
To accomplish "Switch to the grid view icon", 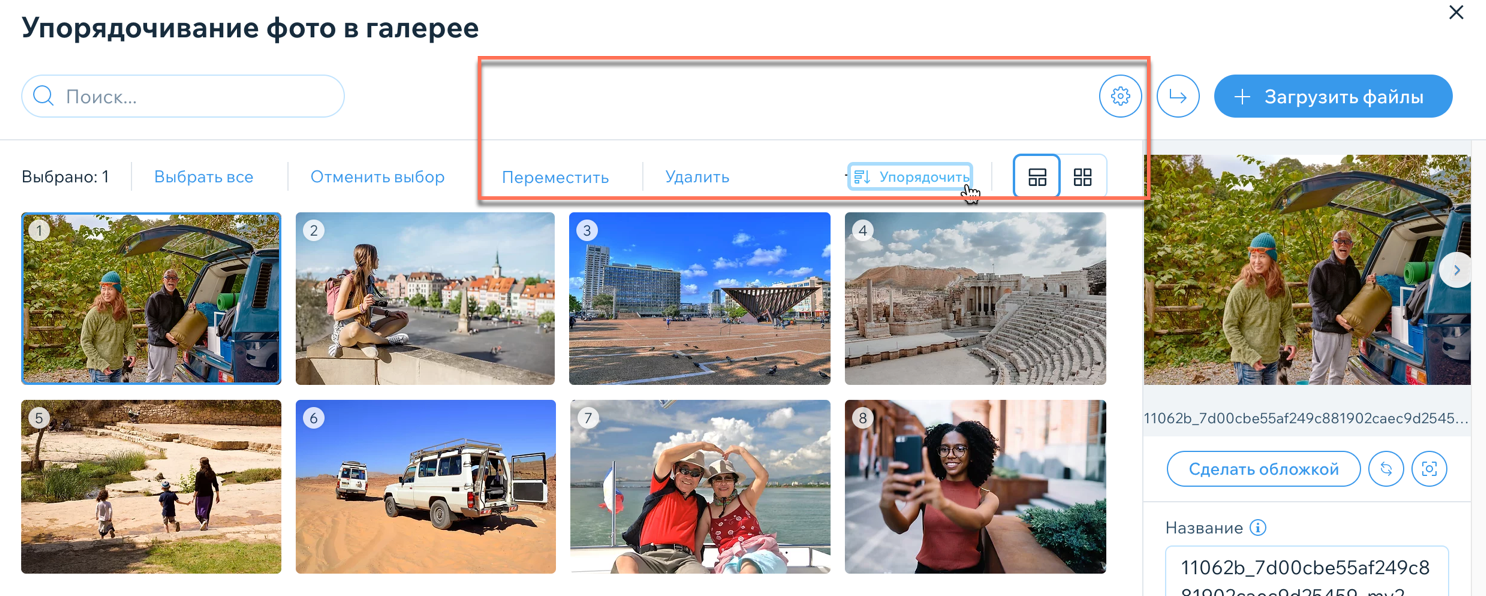I will click(x=1083, y=177).
